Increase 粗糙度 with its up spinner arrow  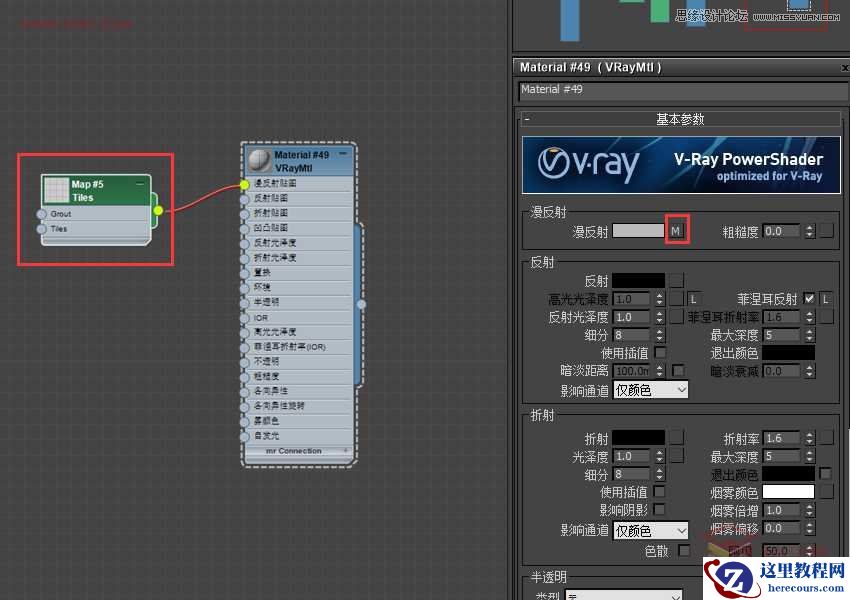click(x=809, y=224)
